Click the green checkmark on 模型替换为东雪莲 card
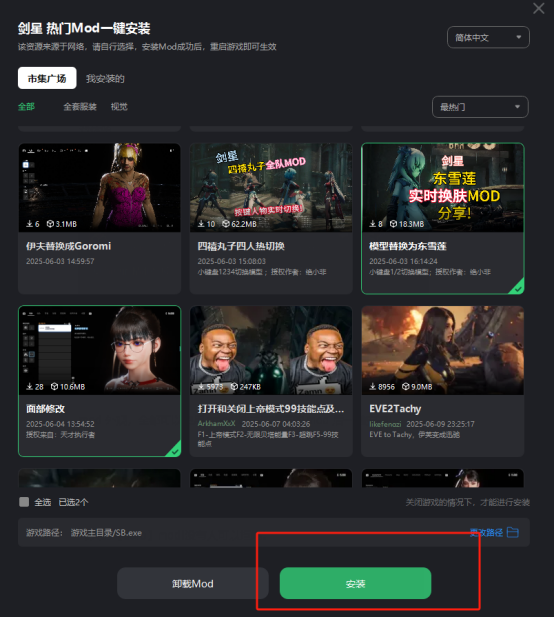Image resolution: width=555 pixels, height=617 pixels. coord(518,289)
